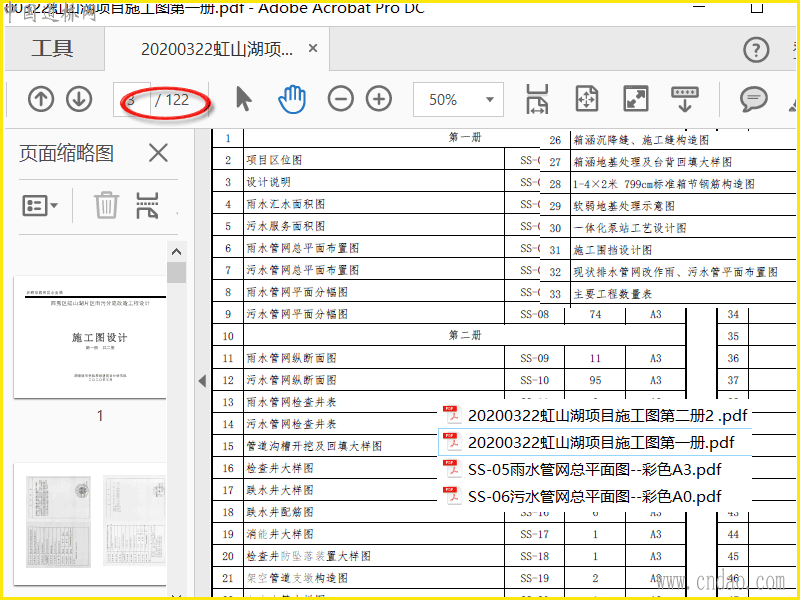
Task: Select the page 1 thumbnail
Action: coord(90,337)
